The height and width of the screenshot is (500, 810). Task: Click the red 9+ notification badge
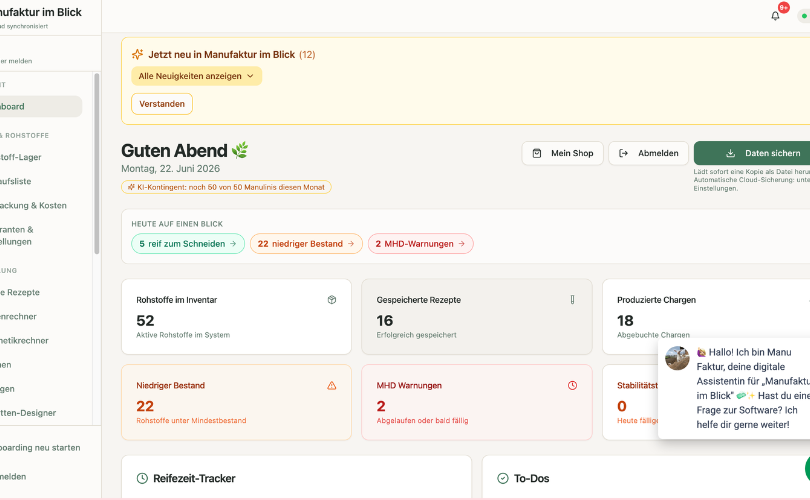point(784,8)
